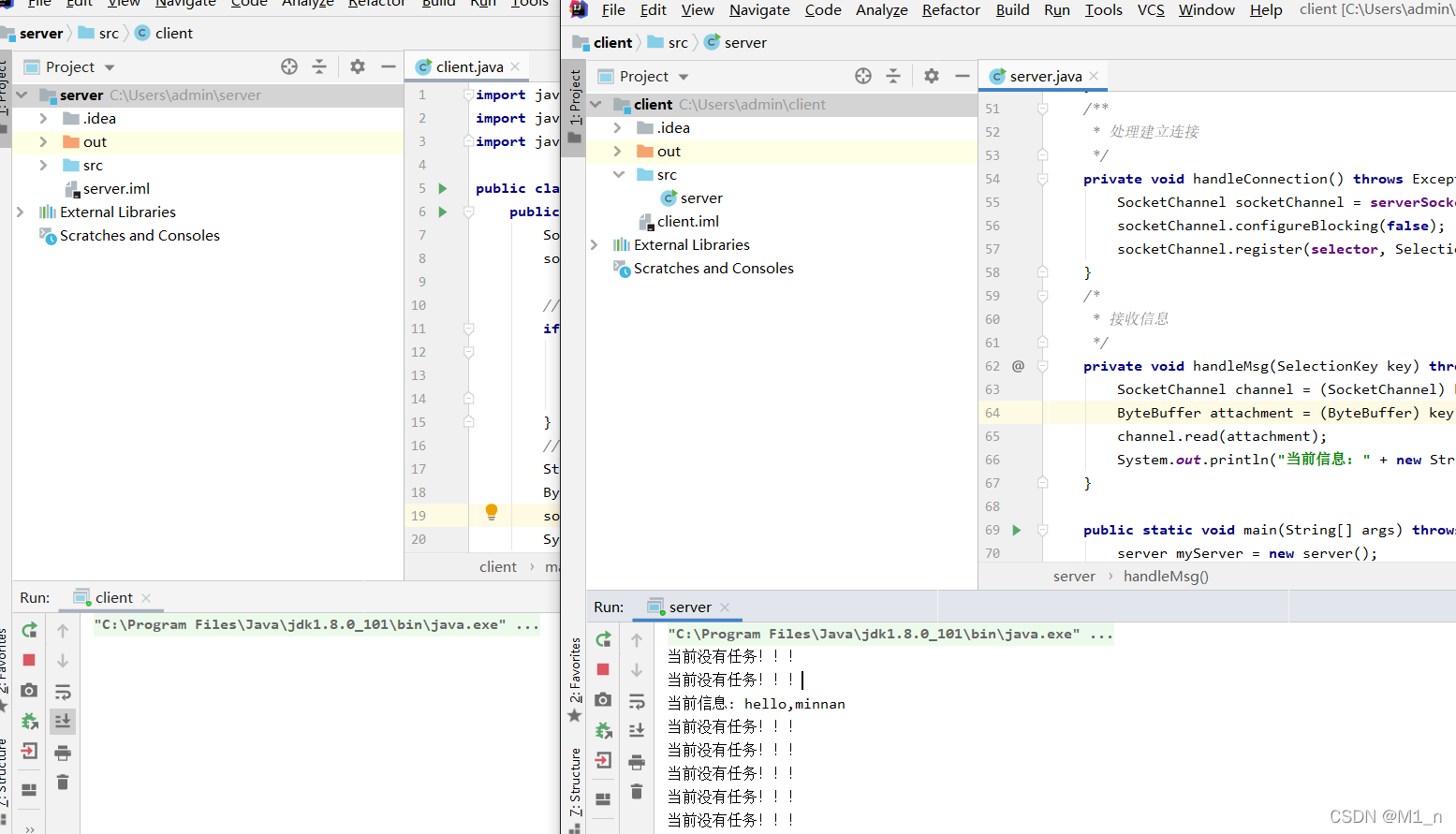The width and height of the screenshot is (1456, 834).
Task: Click line number 62 in server.java gutter
Action: (x=993, y=366)
